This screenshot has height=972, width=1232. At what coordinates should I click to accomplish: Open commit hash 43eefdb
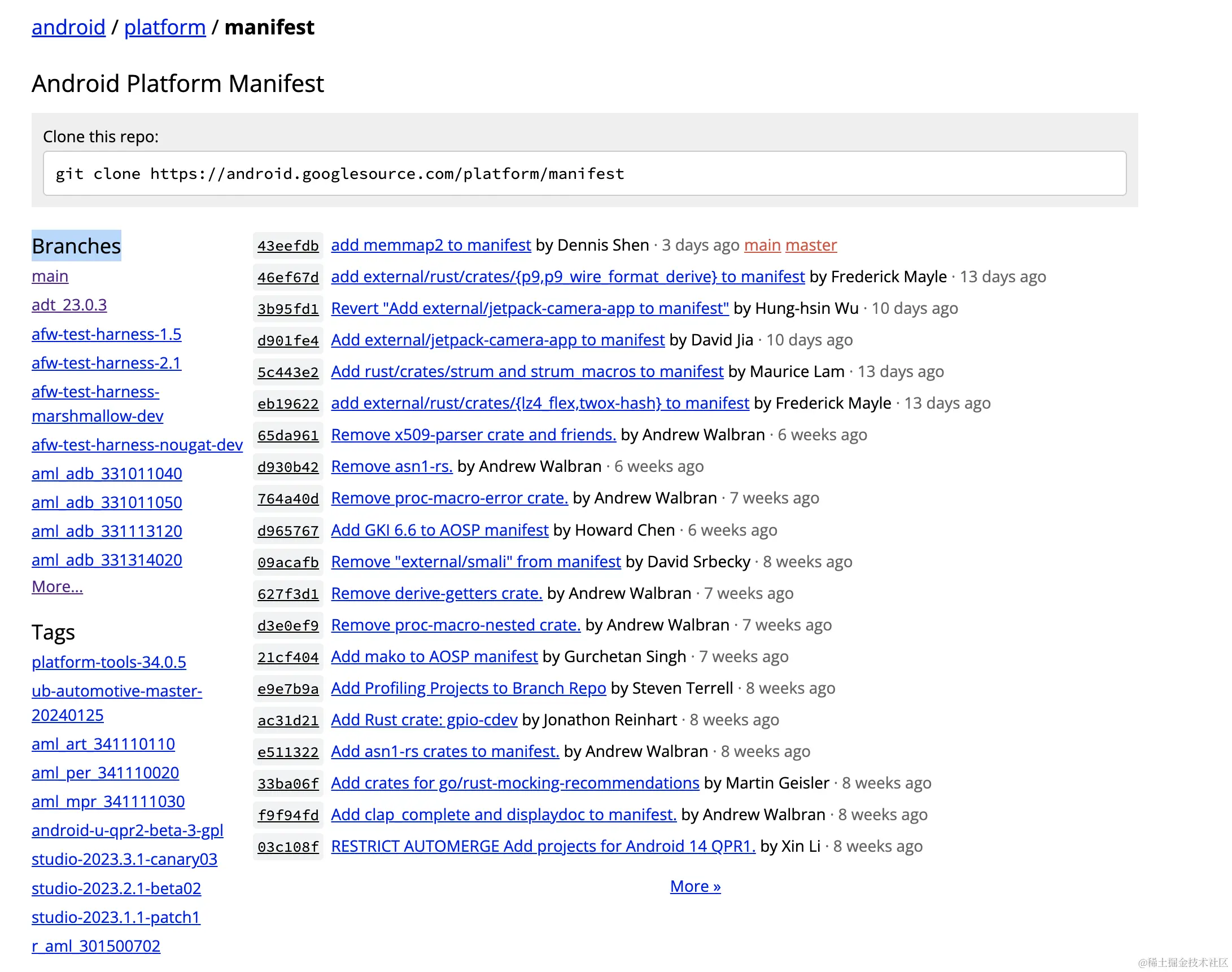(287, 247)
